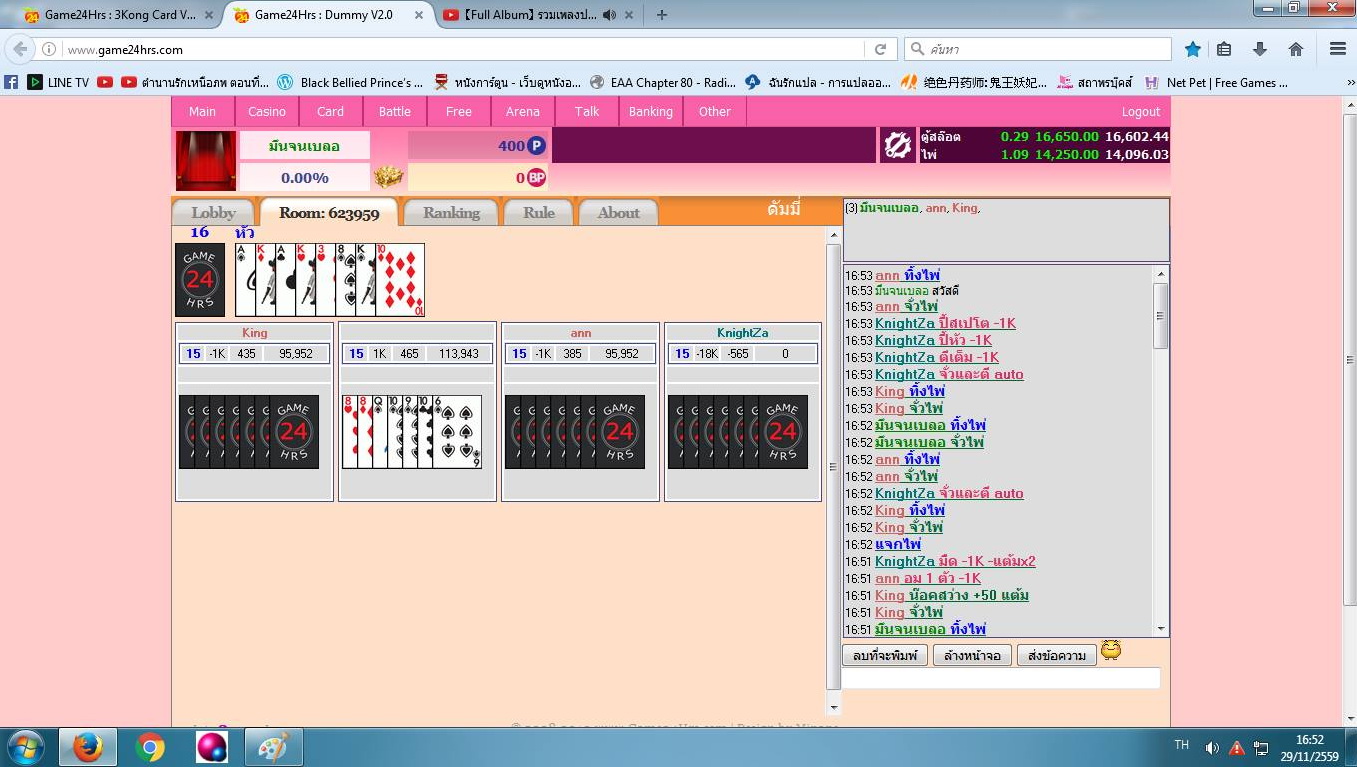1357x767 pixels.
Task: Mute the Full Album tab audio icon
Action: tap(609, 15)
